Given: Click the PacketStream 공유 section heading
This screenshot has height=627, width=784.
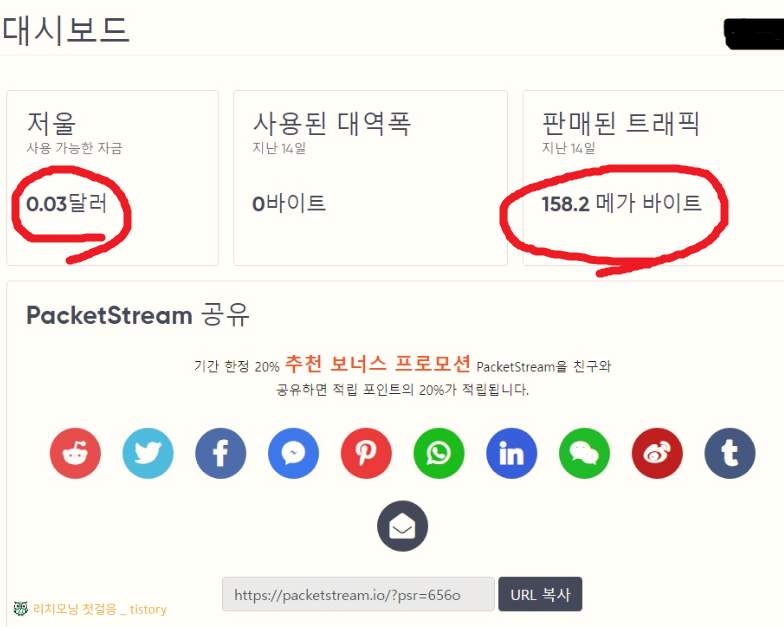Looking at the screenshot, I should coord(138,315).
